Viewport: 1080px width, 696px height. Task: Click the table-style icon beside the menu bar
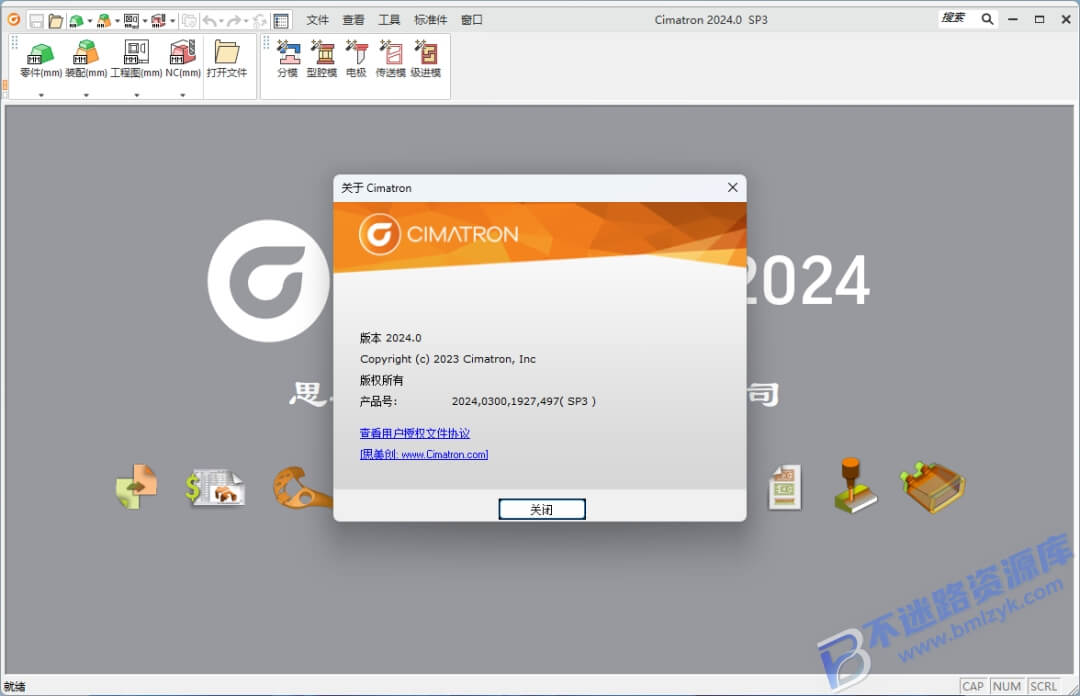(281, 21)
